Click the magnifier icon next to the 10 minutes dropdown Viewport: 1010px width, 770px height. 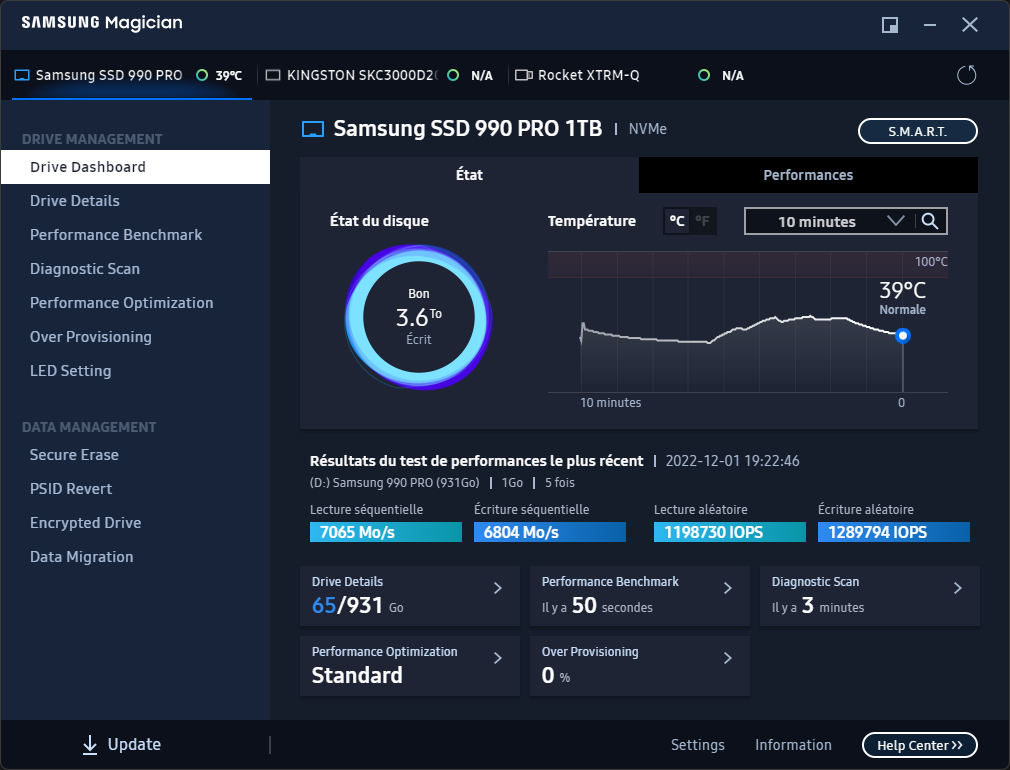(929, 221)
